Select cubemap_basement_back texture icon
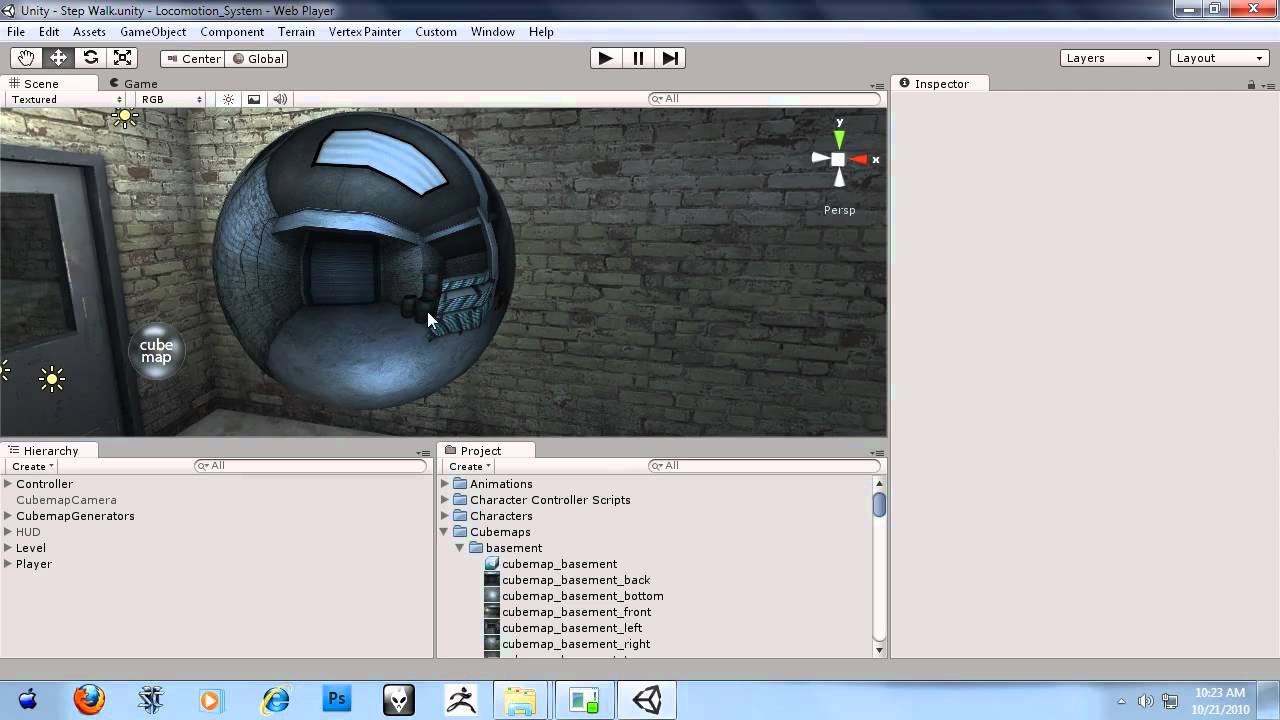 491,580
